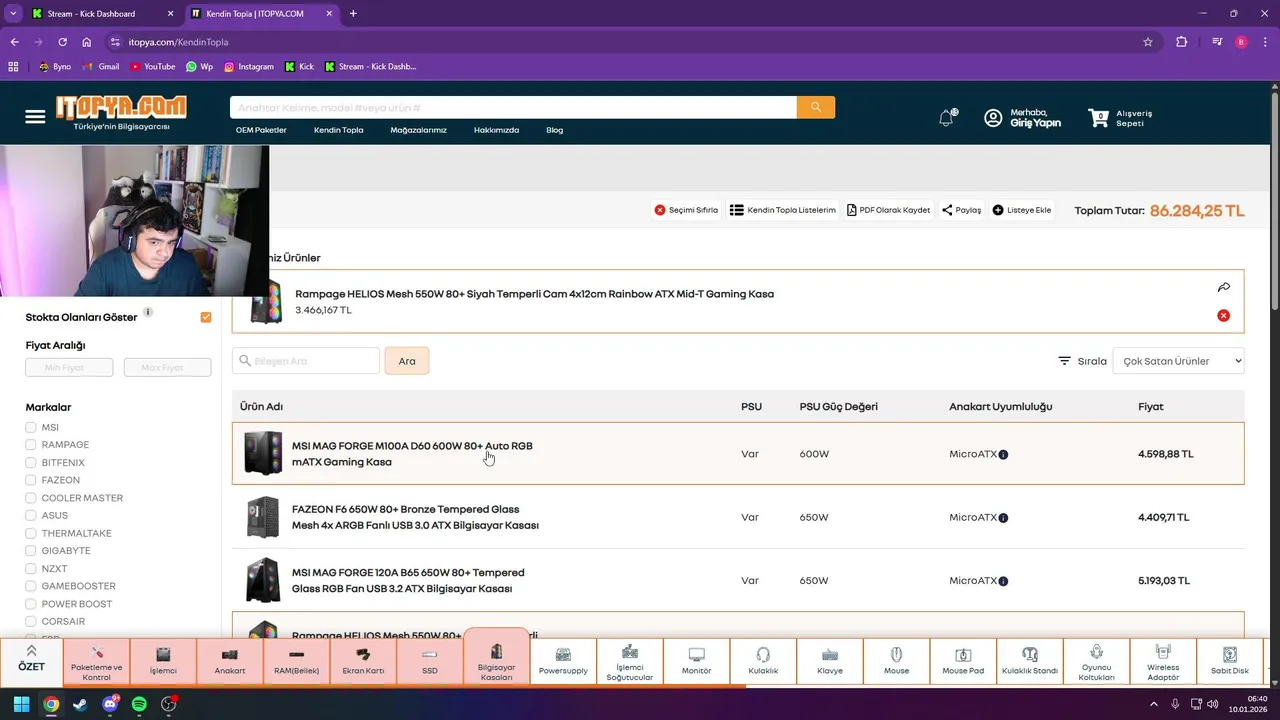The width and height of the screenshot is (1280, 720).
Task: Open OEM Paketler menu
Action: pos(261,130)
